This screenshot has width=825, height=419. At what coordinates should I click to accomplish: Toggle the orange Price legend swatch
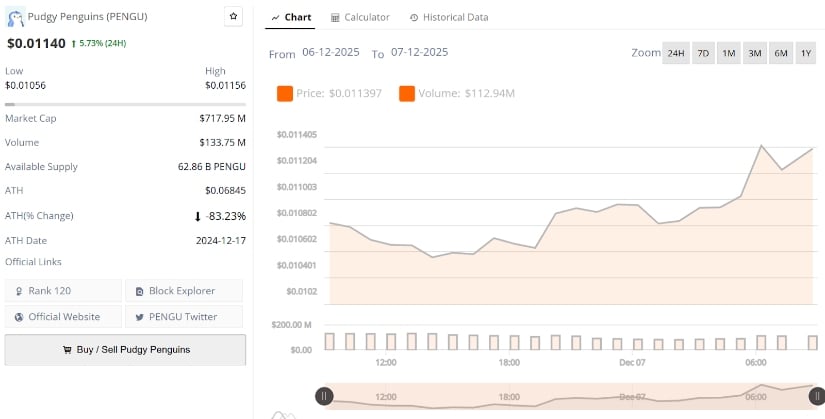pos(284,93)
